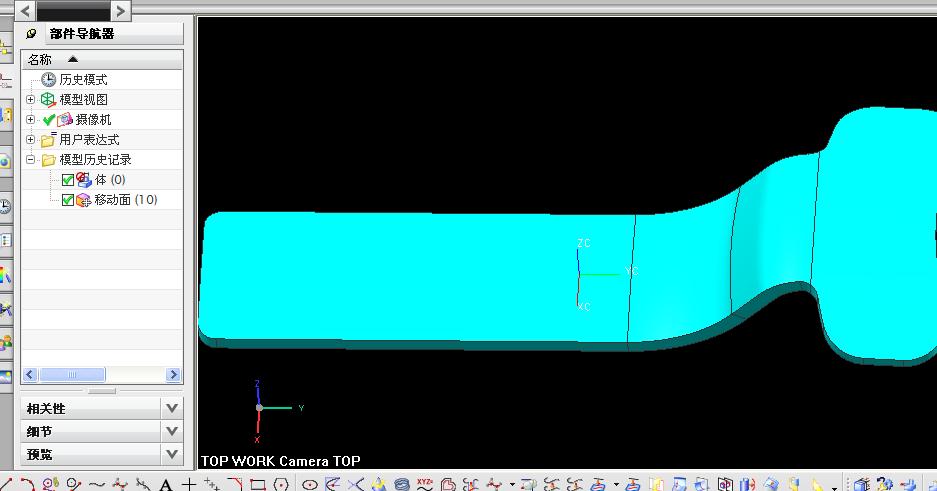Screen dimensions: 937x491
Task: Select the Helix coil tool
Action: [x=402, y=484]
